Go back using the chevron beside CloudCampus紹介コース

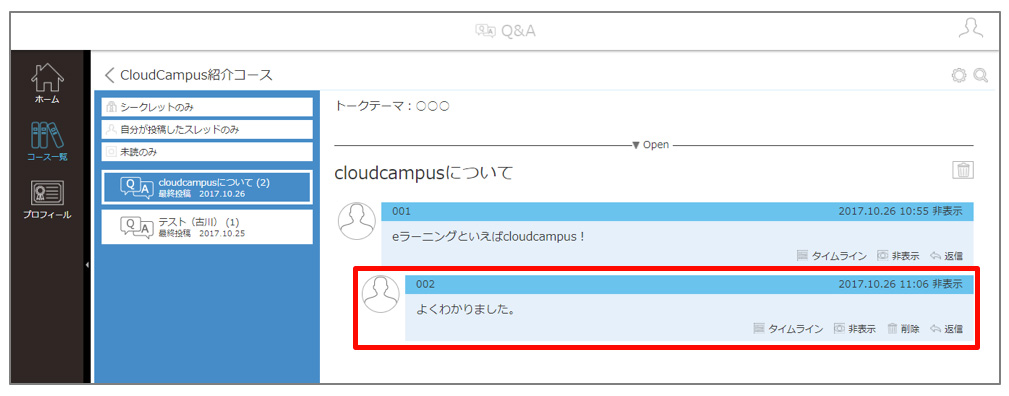tap(109, 75)
